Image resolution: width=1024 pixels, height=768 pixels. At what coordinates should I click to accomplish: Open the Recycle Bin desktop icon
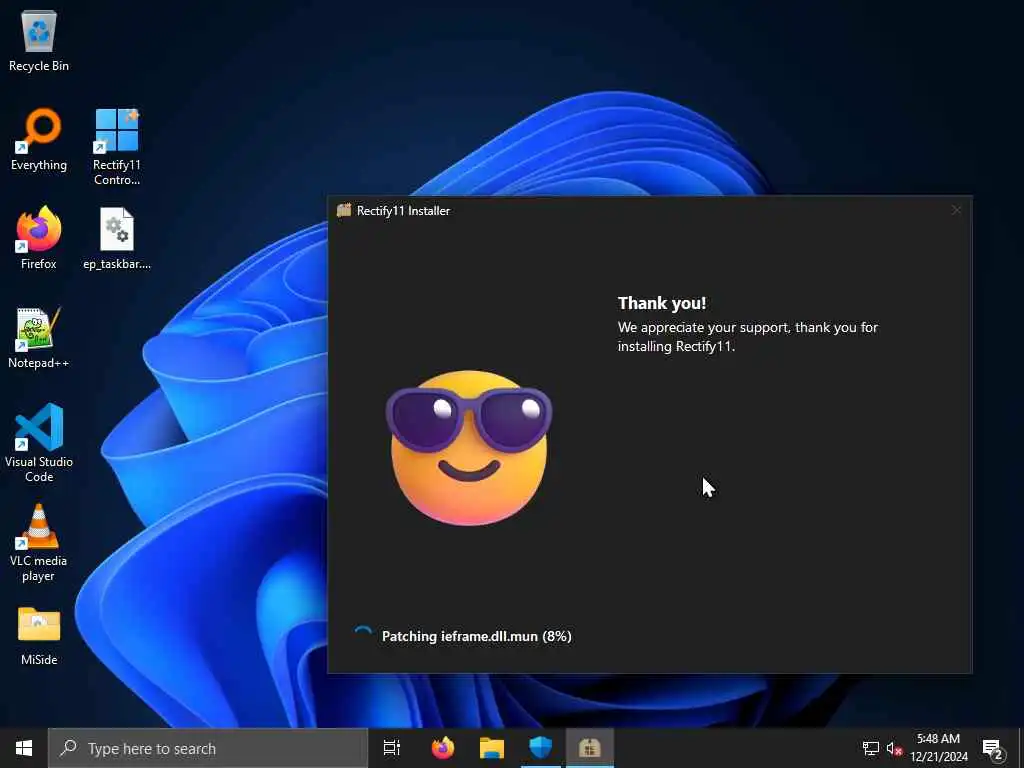coord(39,40)
